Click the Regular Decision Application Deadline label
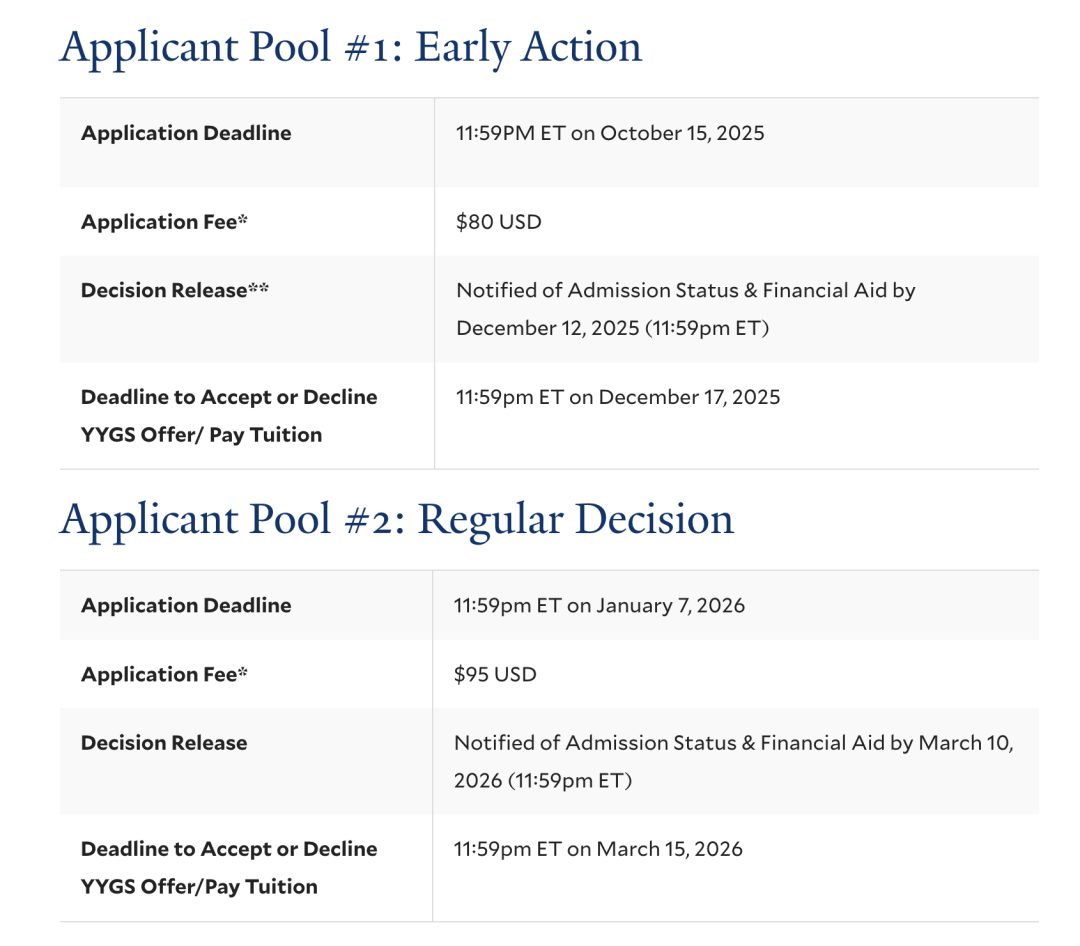The width and height of the screenshot is (1080, 946). pyautogui.click(x=186, y=605)
